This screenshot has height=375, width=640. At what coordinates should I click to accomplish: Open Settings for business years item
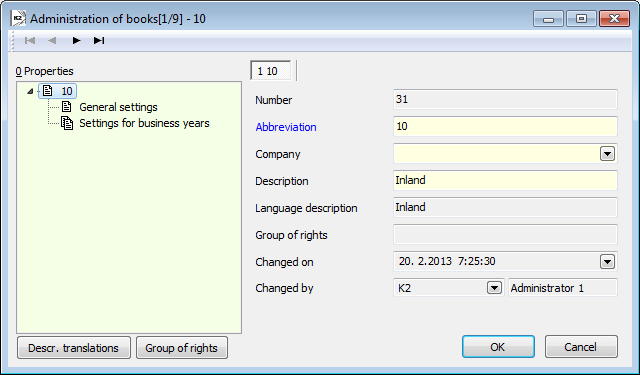coord(144,123)
